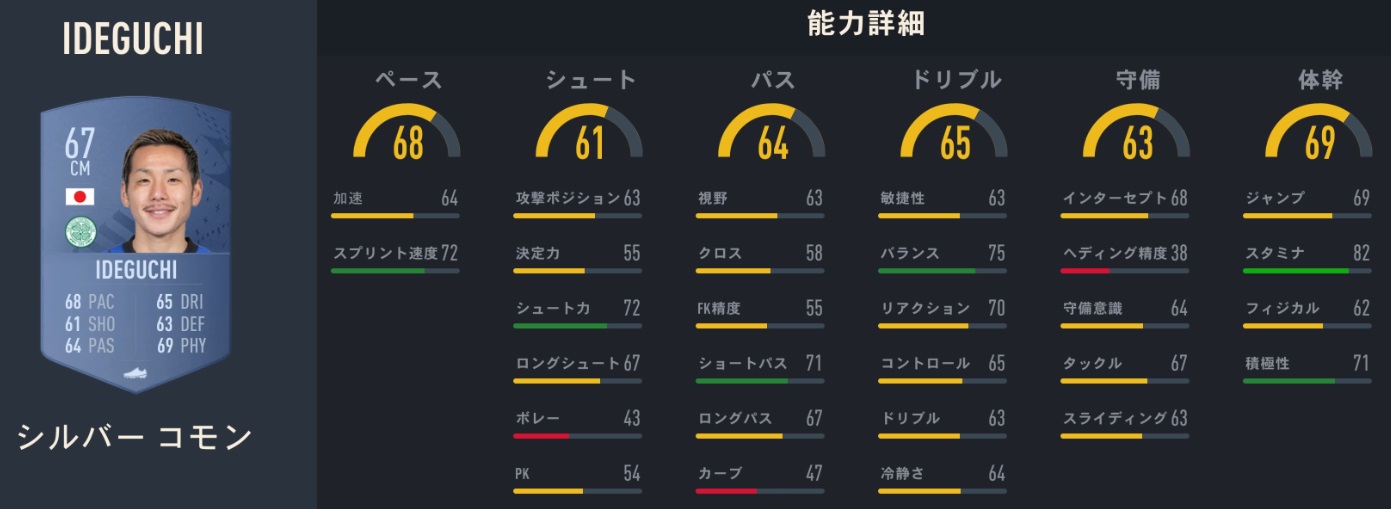Viewport: 1391px width, 509px height.
Task: Click the Japan flag on the card
Action: point(79,197)
